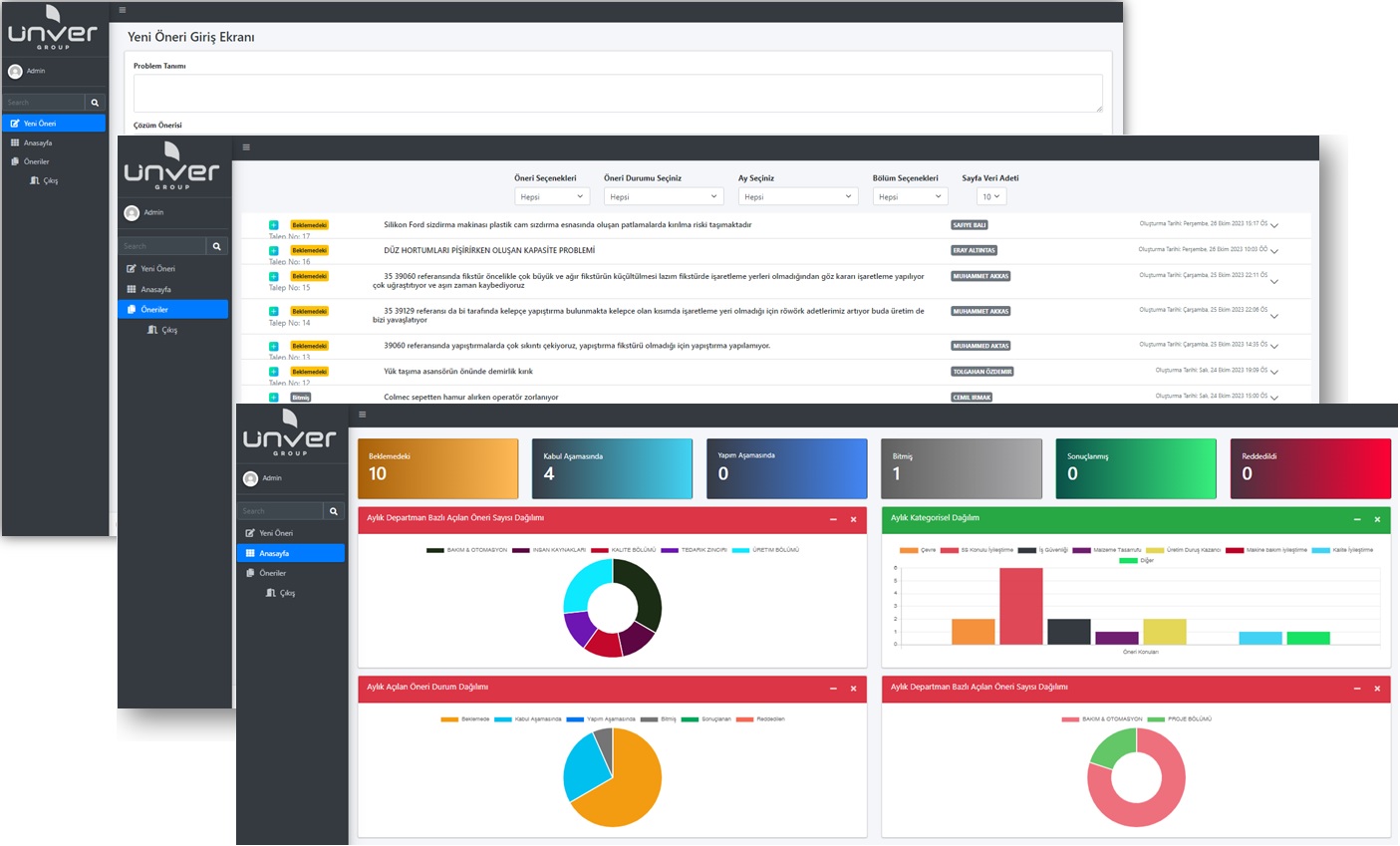Click the red İş Konulu İyileştirme bar in the chart
This screenshot has height=846, width=1400.
tap(1020, 606)
